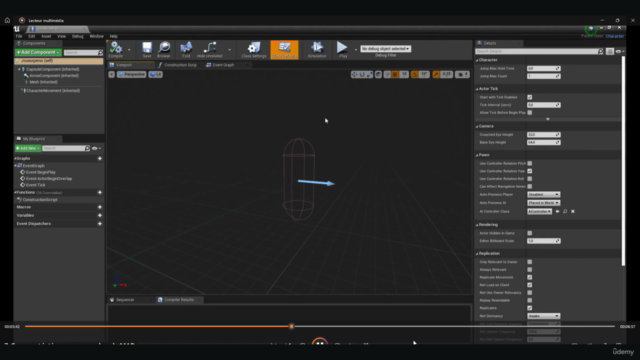Click the Add Component button
Viewport: 640px width, 360px height.
(x=38, y=52)
